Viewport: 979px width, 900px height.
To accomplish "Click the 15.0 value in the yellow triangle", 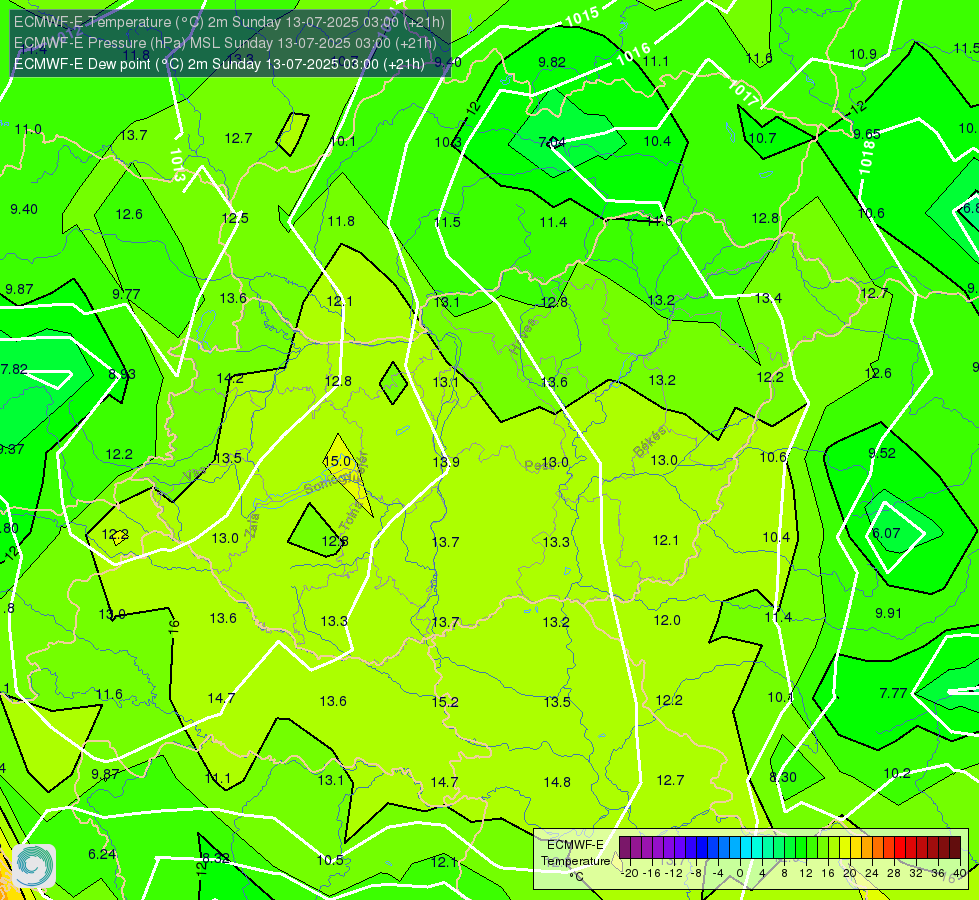I will click(337, 461).
